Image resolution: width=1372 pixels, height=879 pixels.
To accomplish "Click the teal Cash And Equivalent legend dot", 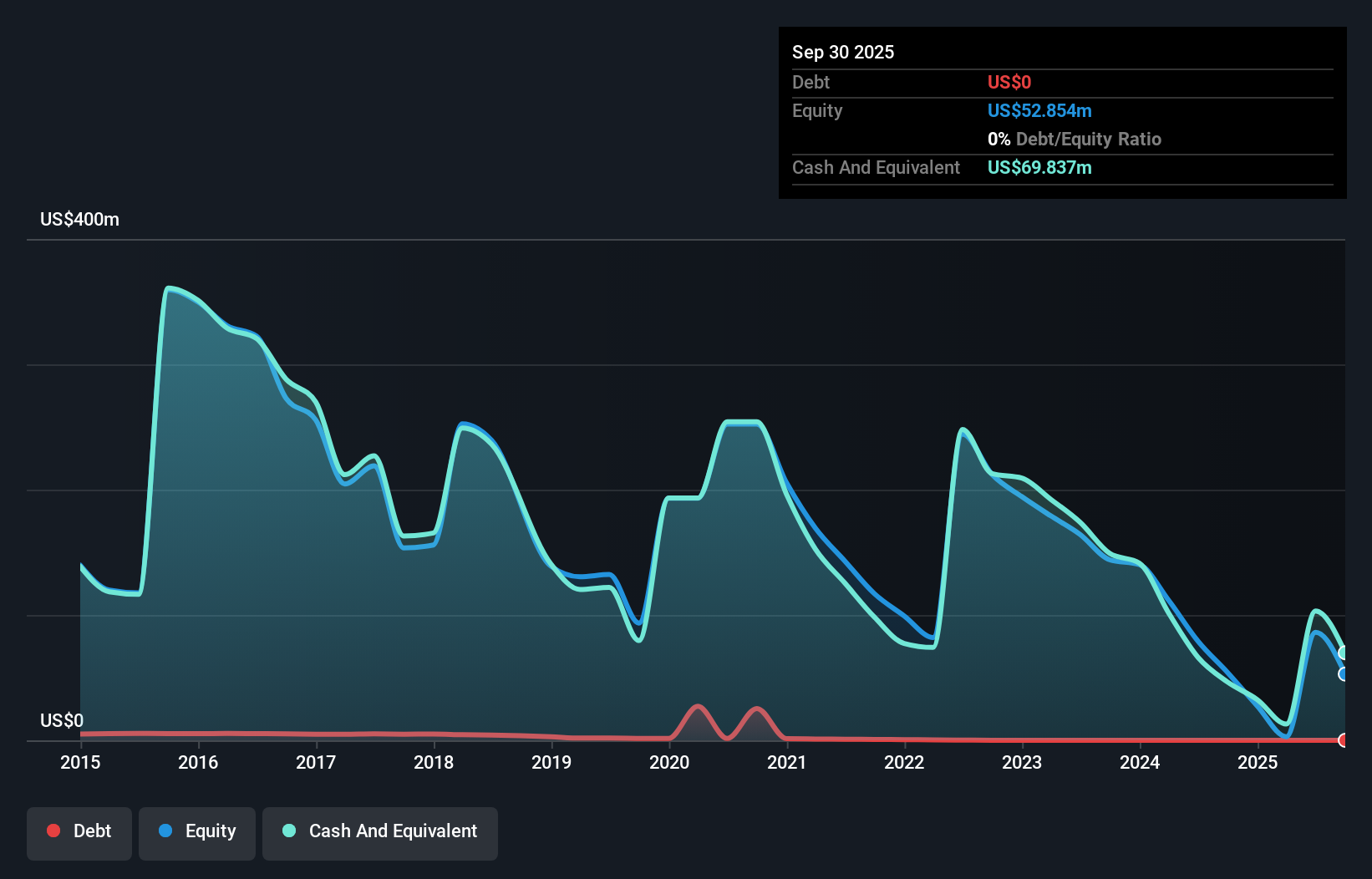I will click(x=288, y=831).
